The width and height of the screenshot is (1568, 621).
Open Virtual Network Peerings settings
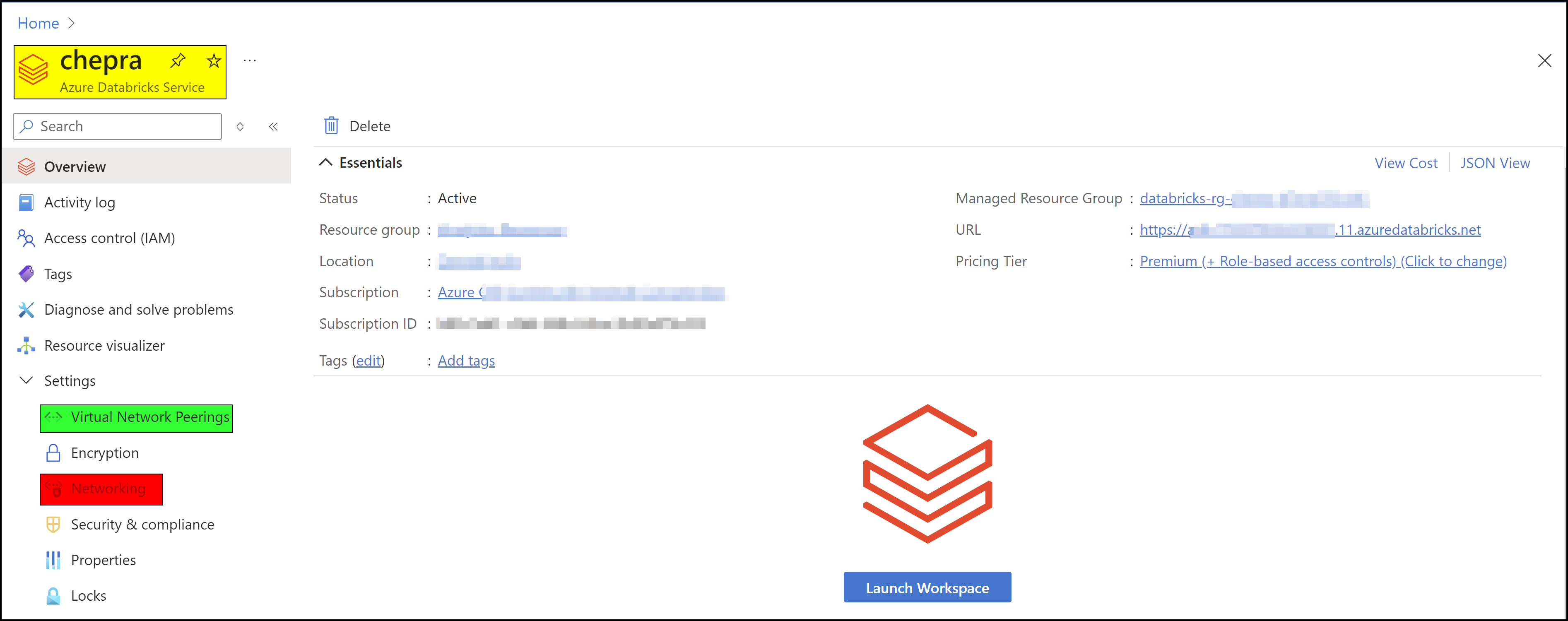click(x=136, y=418)
